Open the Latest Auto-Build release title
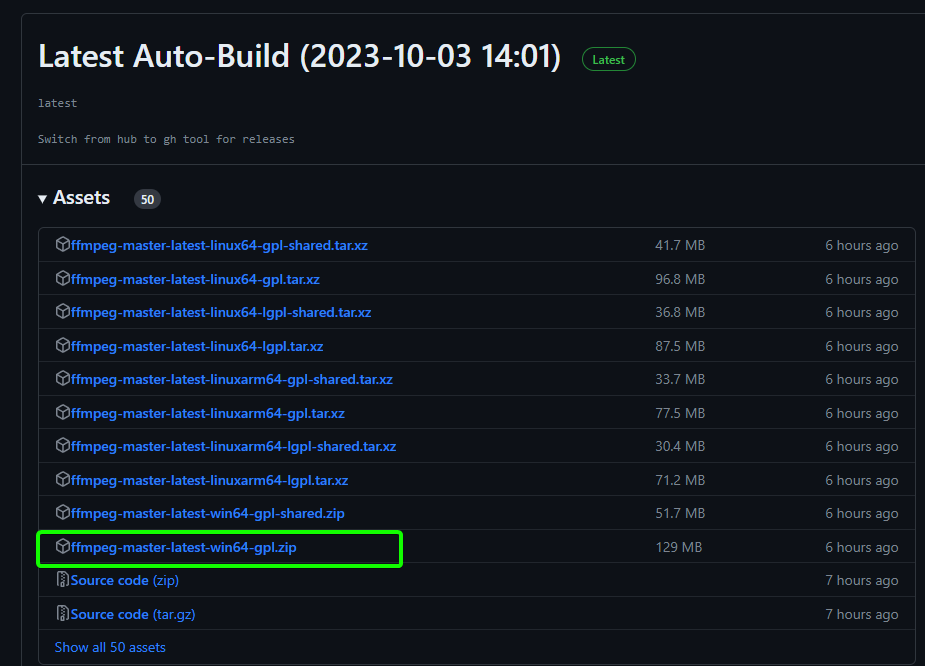Viewport: 925px width, 666px height. point(299,56)
